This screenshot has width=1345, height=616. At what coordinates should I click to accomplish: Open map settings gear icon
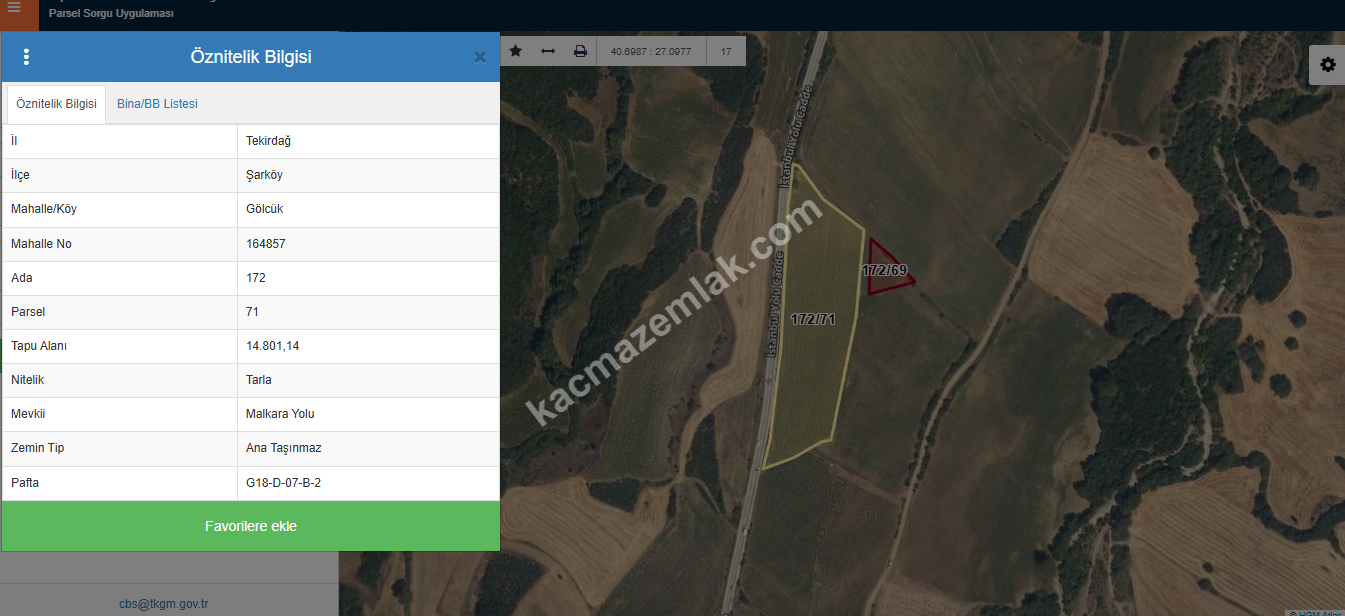pyautogui.click(x=1327, y=65)
